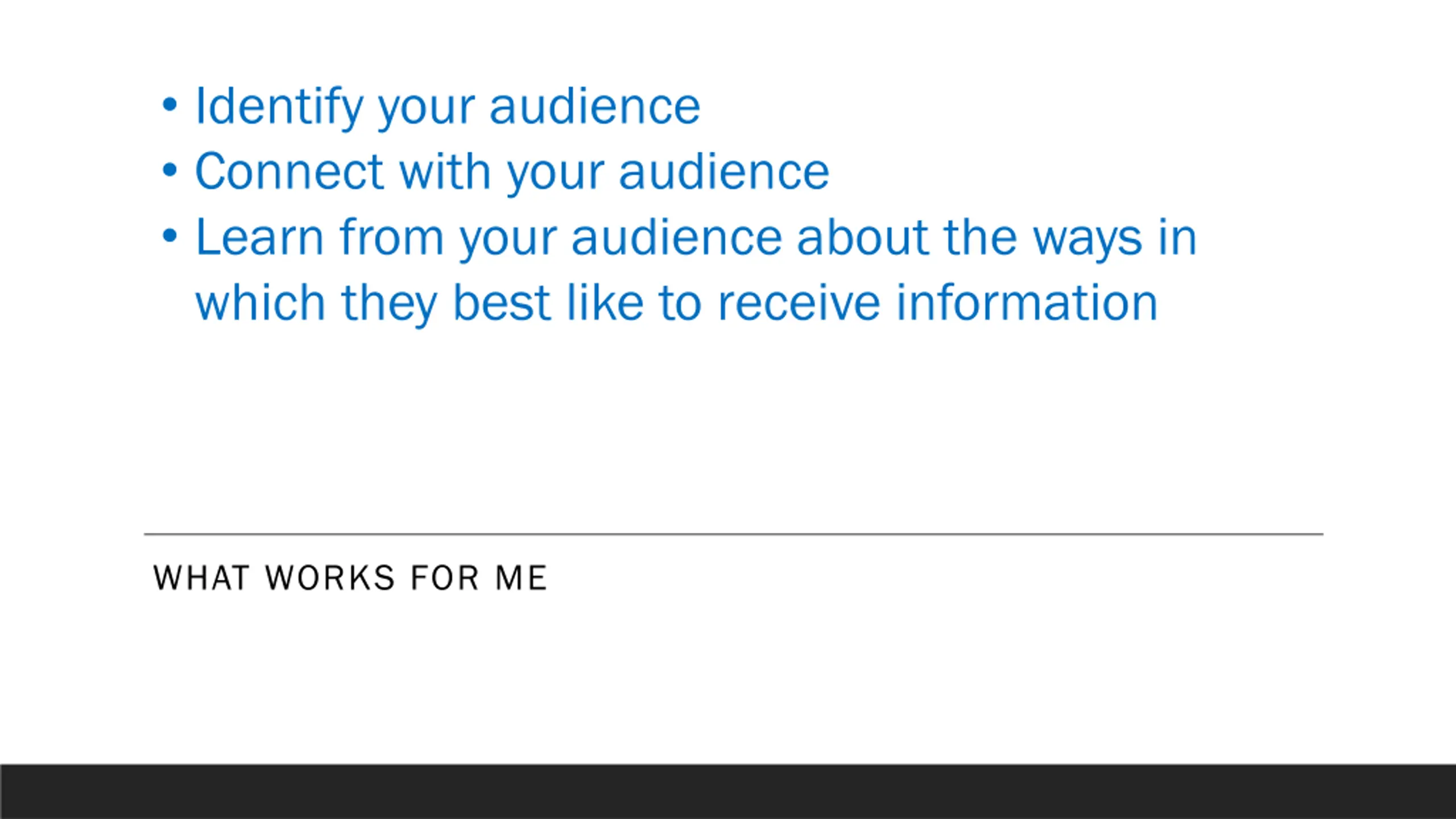Click the word Learn in the third bullet

click(x=259, y=237)
